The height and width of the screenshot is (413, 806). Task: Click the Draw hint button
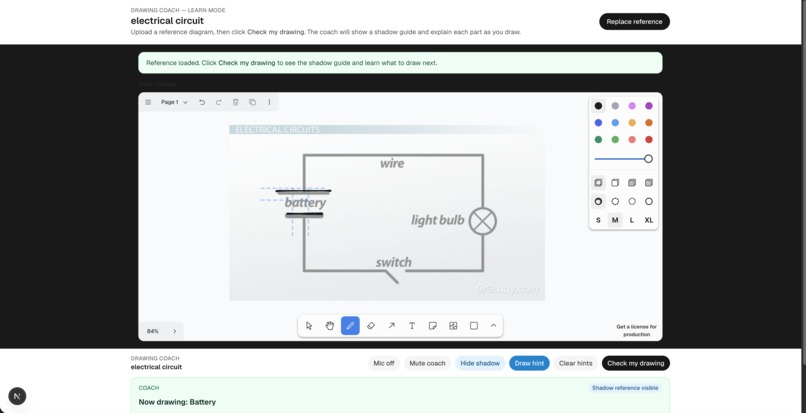pos(529,363)
